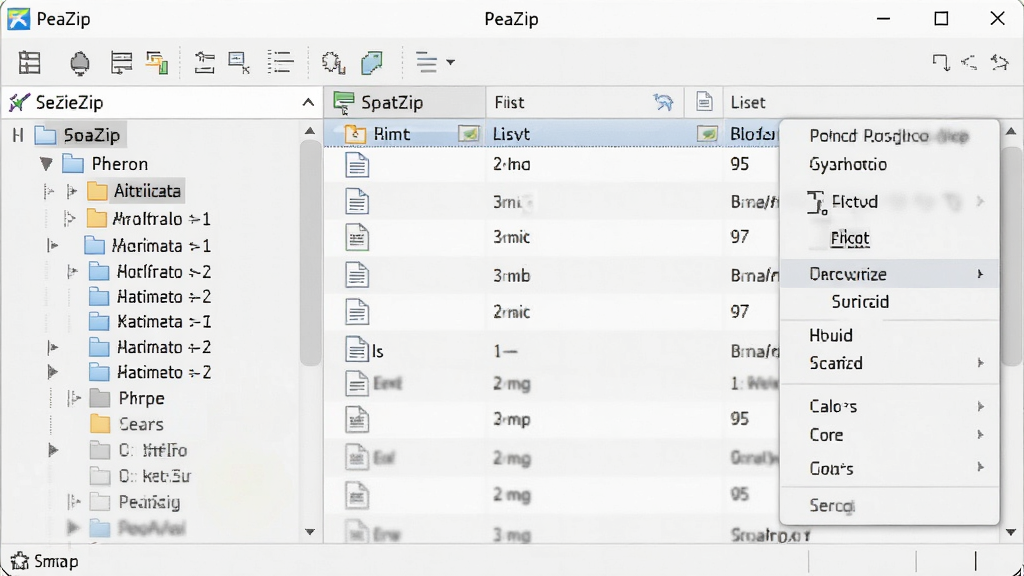Screen dimensions: 1024x576
Task: Click the tree panel scroll-down arrow
Action: pos(310,532)
